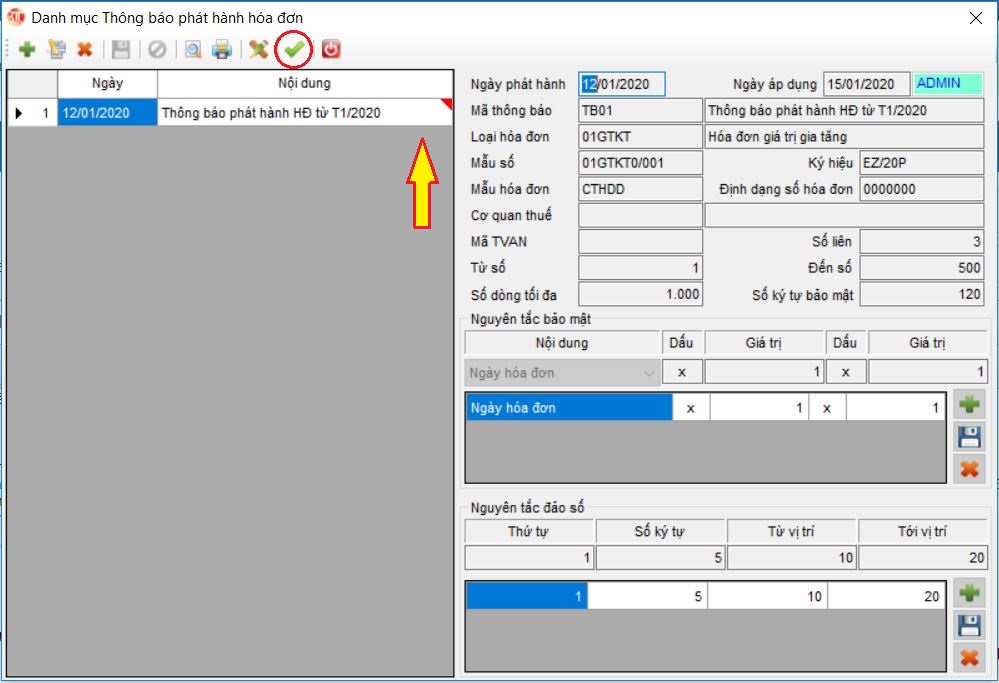
Task: Add a security rule with green plus
Action: (x=969, y=404)
